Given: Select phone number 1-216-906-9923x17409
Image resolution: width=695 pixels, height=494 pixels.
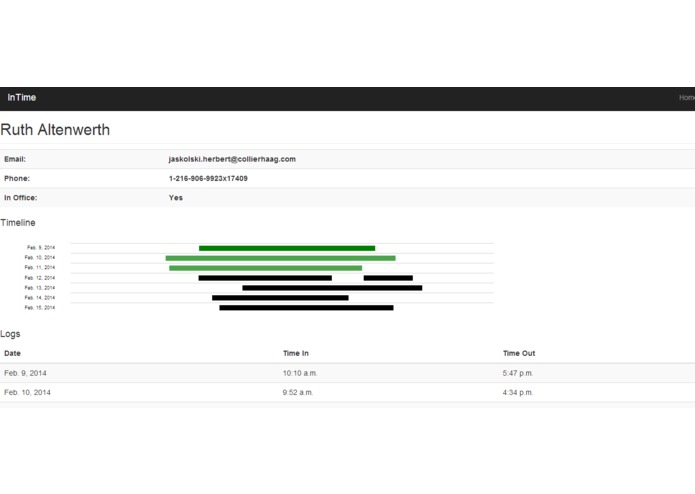Looking at the screenshot, I should click(x=208, y=179).
